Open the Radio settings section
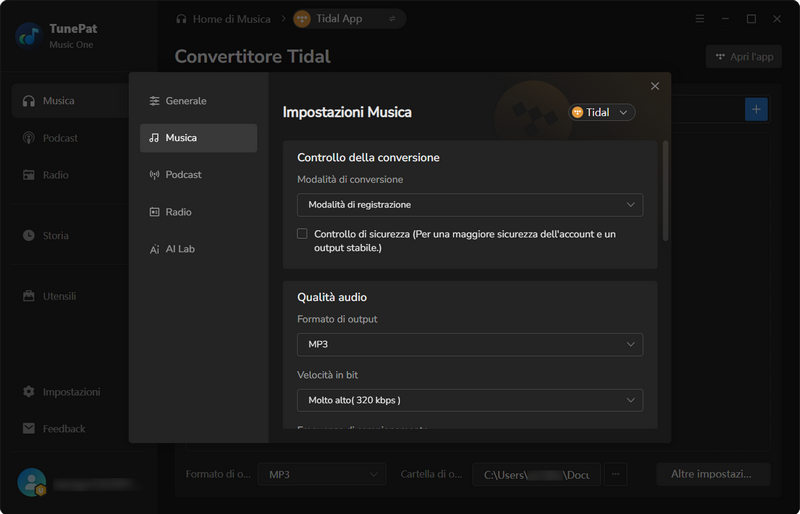This screenshot has height=514, width=800. coord(198,212)
